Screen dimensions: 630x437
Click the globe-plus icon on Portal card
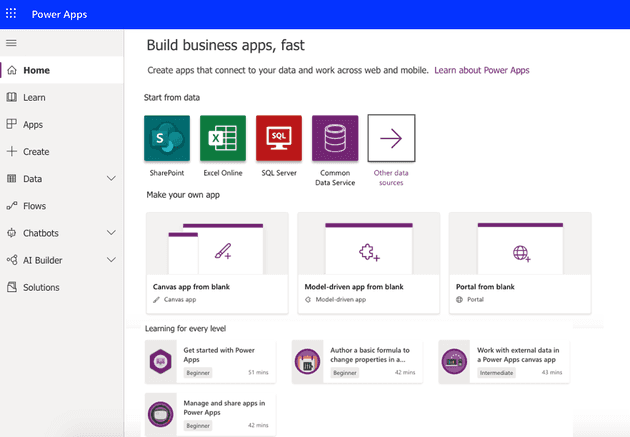[x=522, y=253]
